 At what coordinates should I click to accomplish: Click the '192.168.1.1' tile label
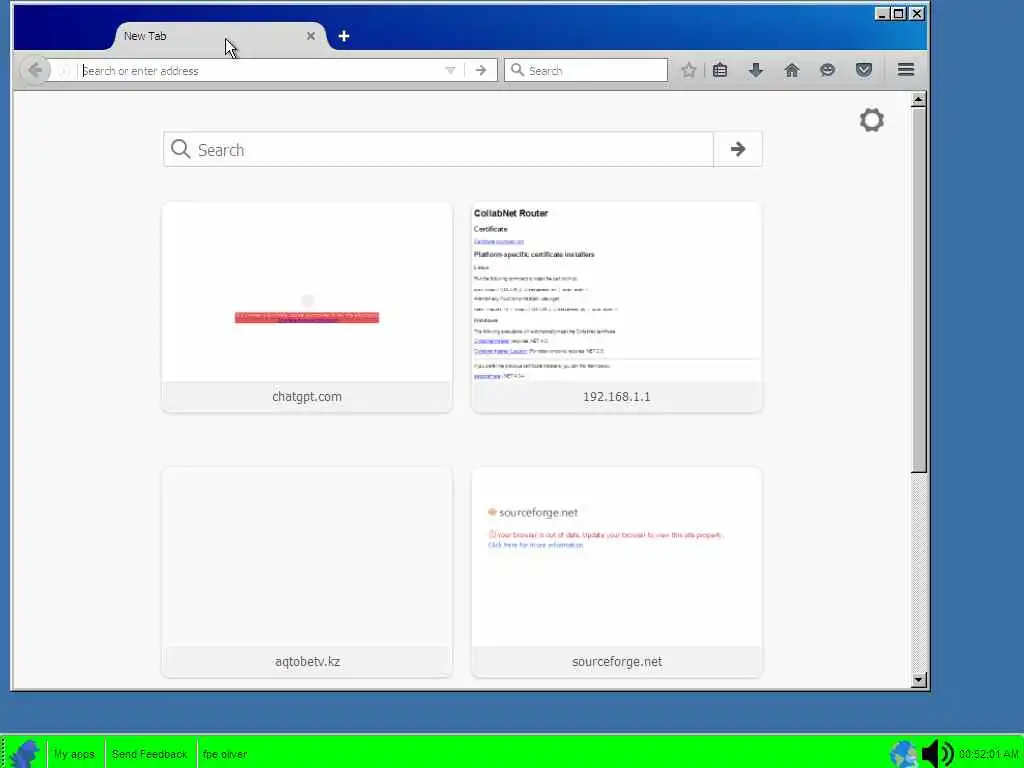coord(616,396)
